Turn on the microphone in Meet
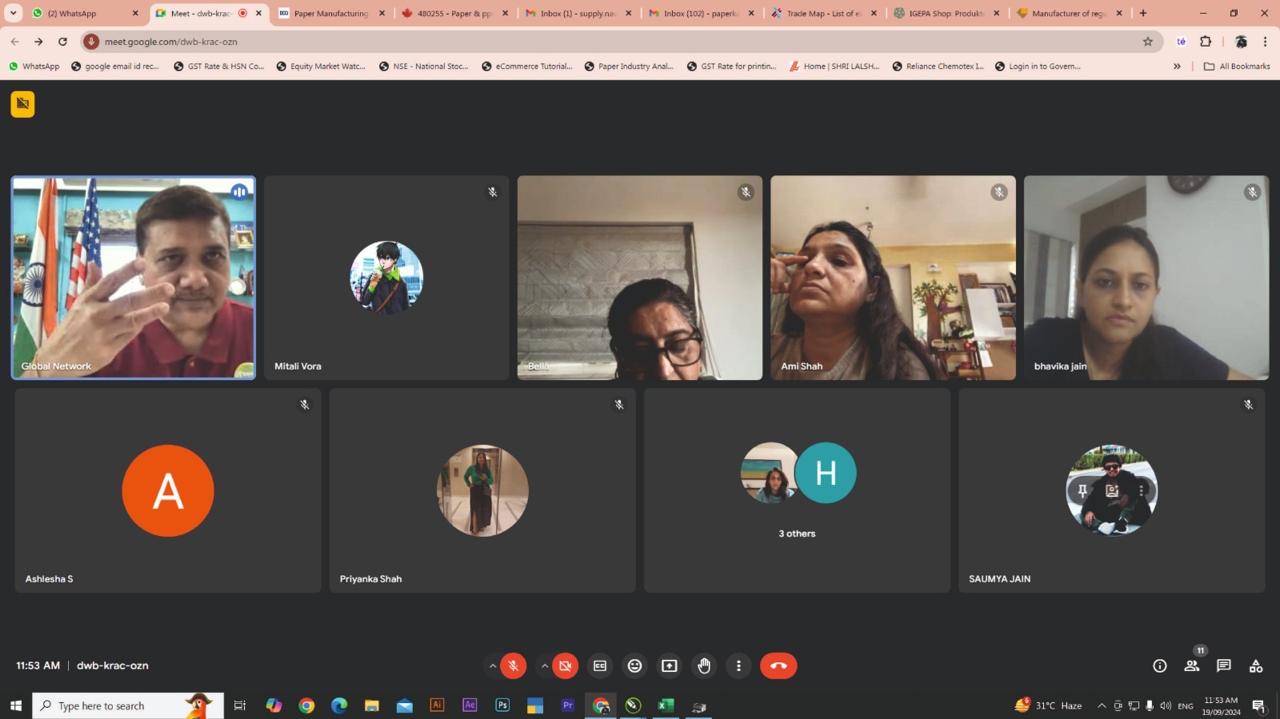Image resolution: width=1280 pixels, height=719 pixels. coord(513,666)
